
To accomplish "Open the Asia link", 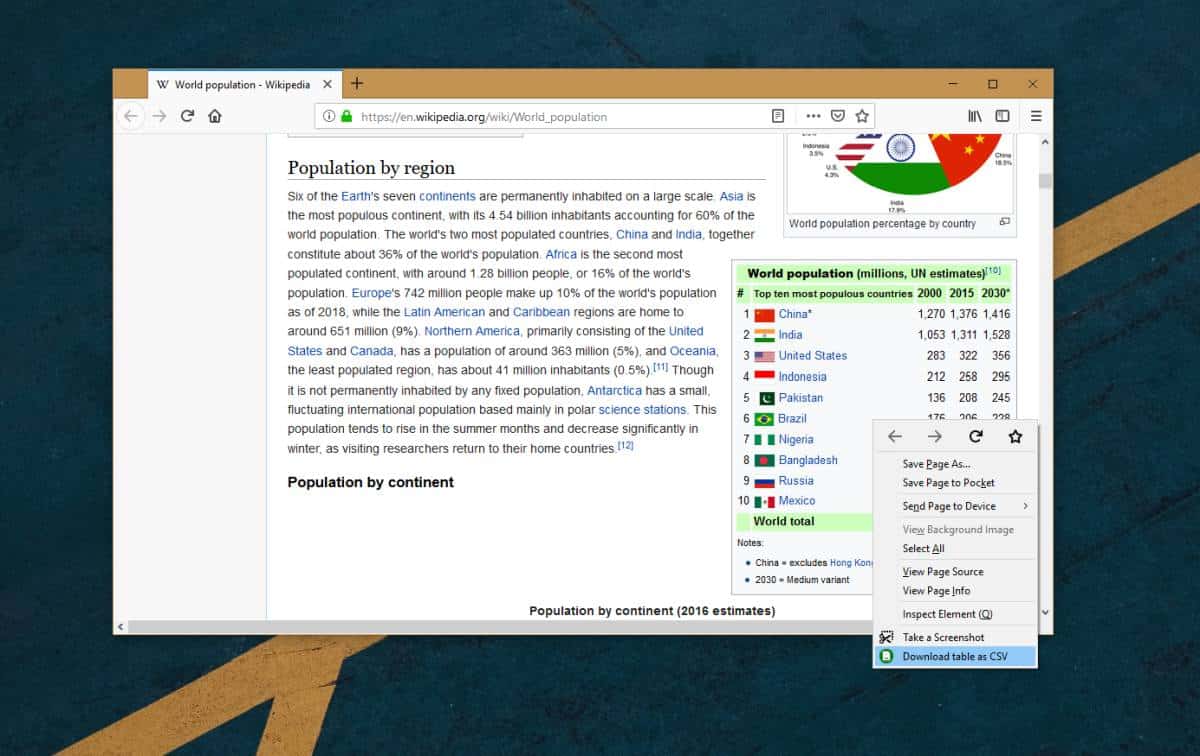I will tap(731, 196).
